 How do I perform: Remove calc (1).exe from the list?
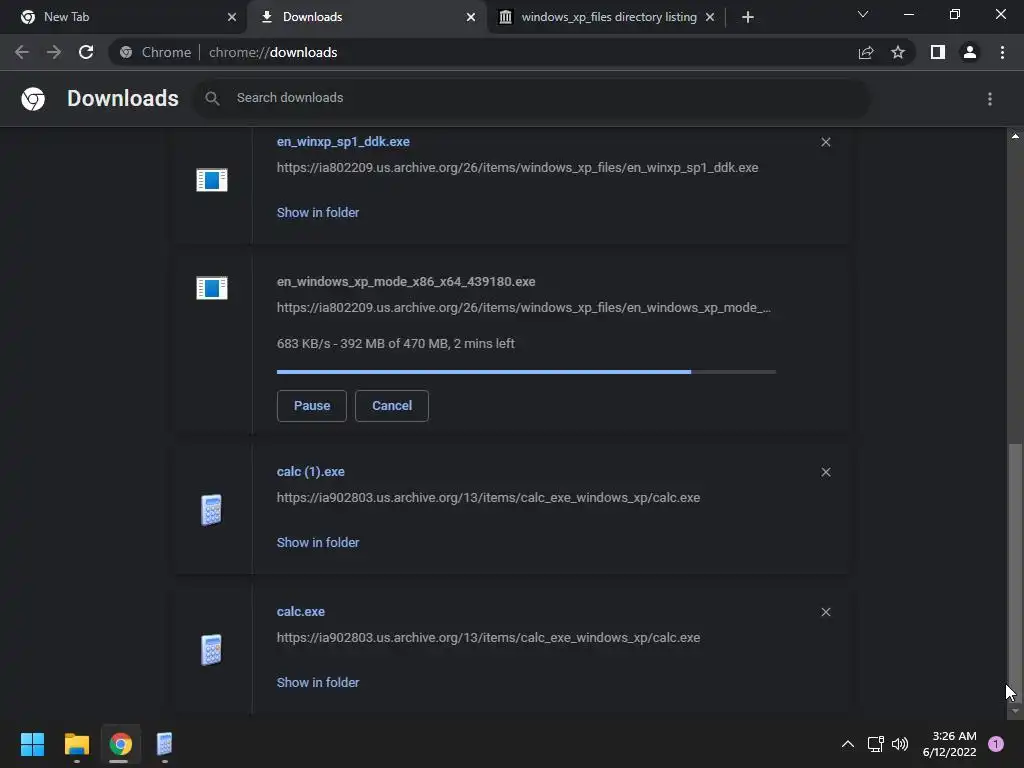pos(825,472)
